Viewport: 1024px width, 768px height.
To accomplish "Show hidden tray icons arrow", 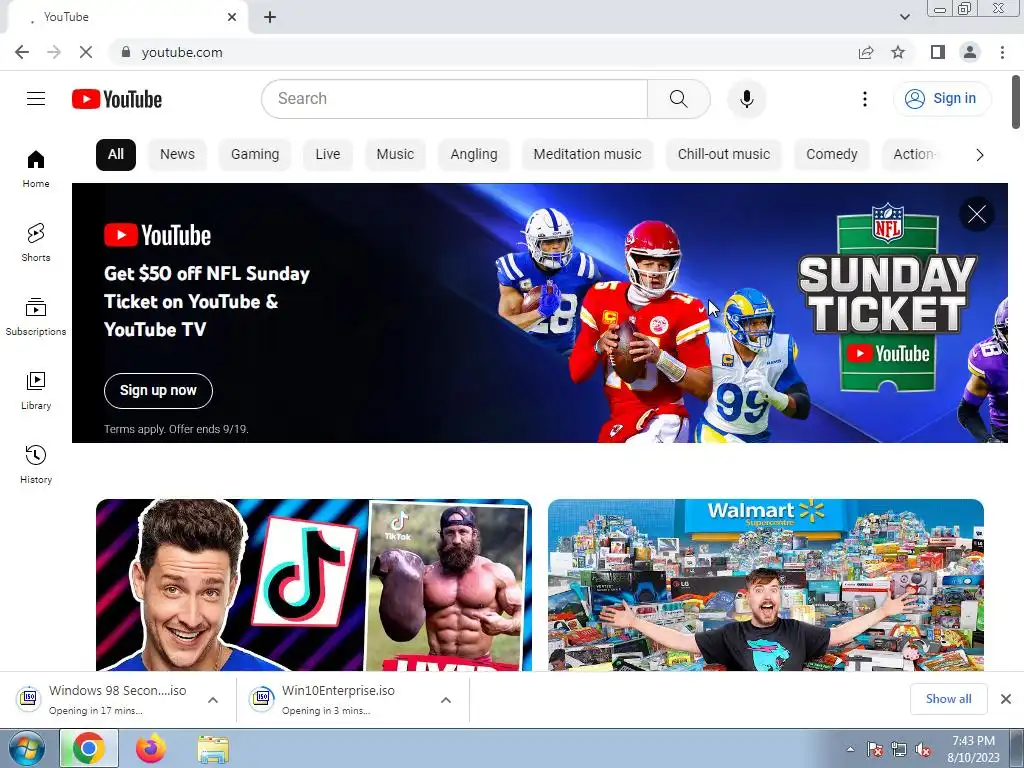I will pyautogui.click(x=850, y=749).
